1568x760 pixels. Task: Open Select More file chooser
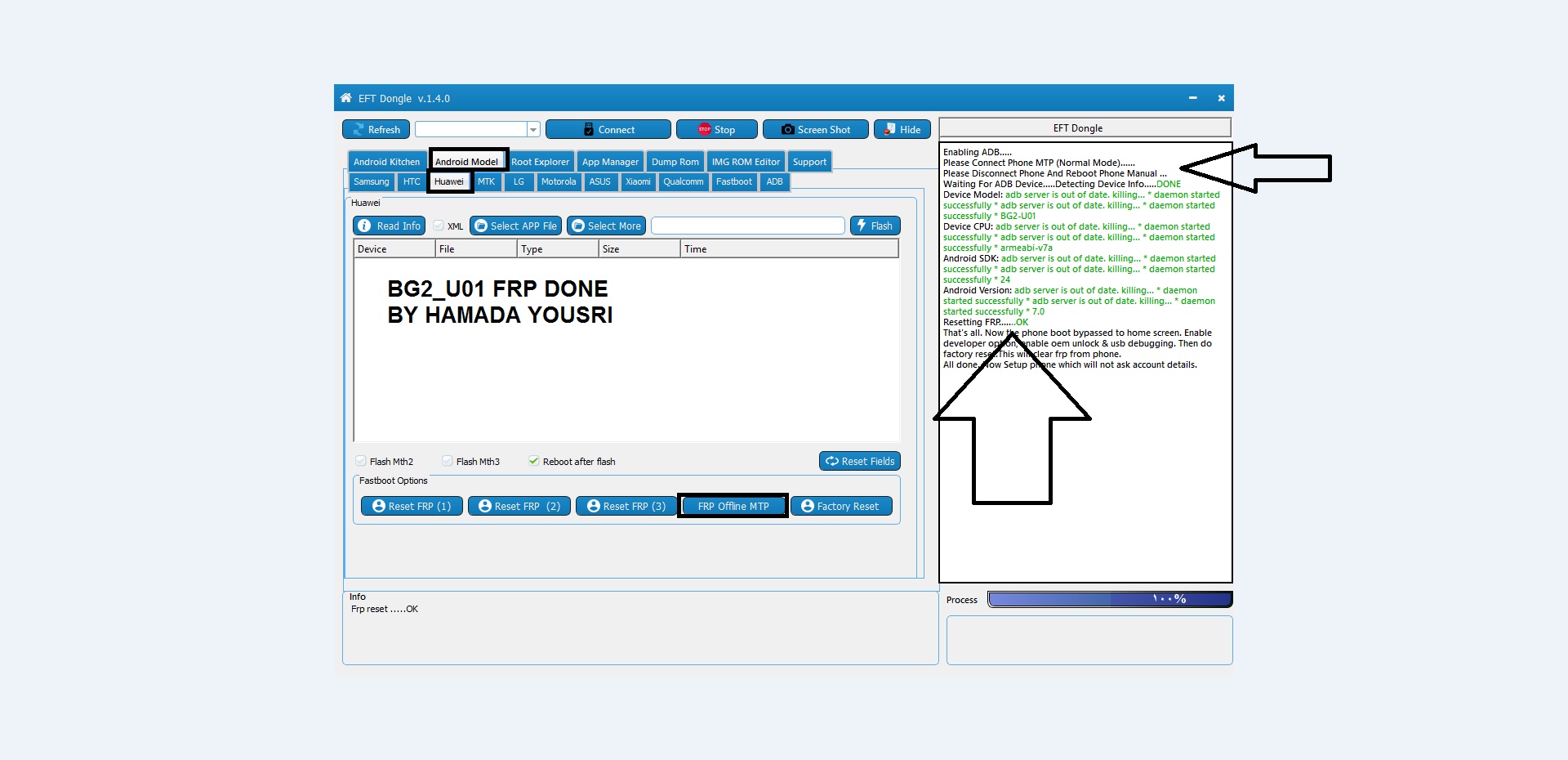pyautogui.click(x=606, y=226)
